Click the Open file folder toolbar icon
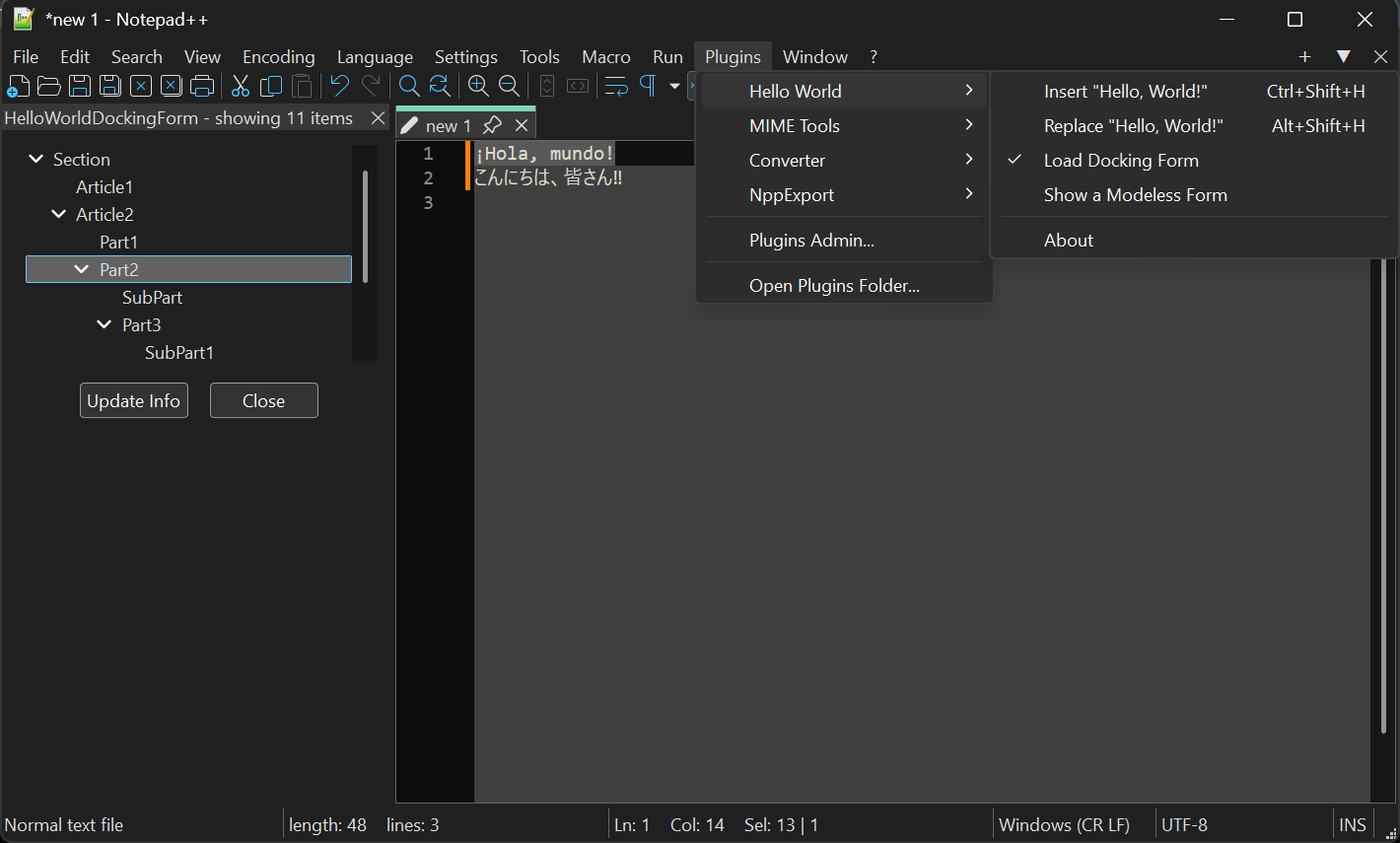This screenshot has width=1400, height=843. coord(49,86)
